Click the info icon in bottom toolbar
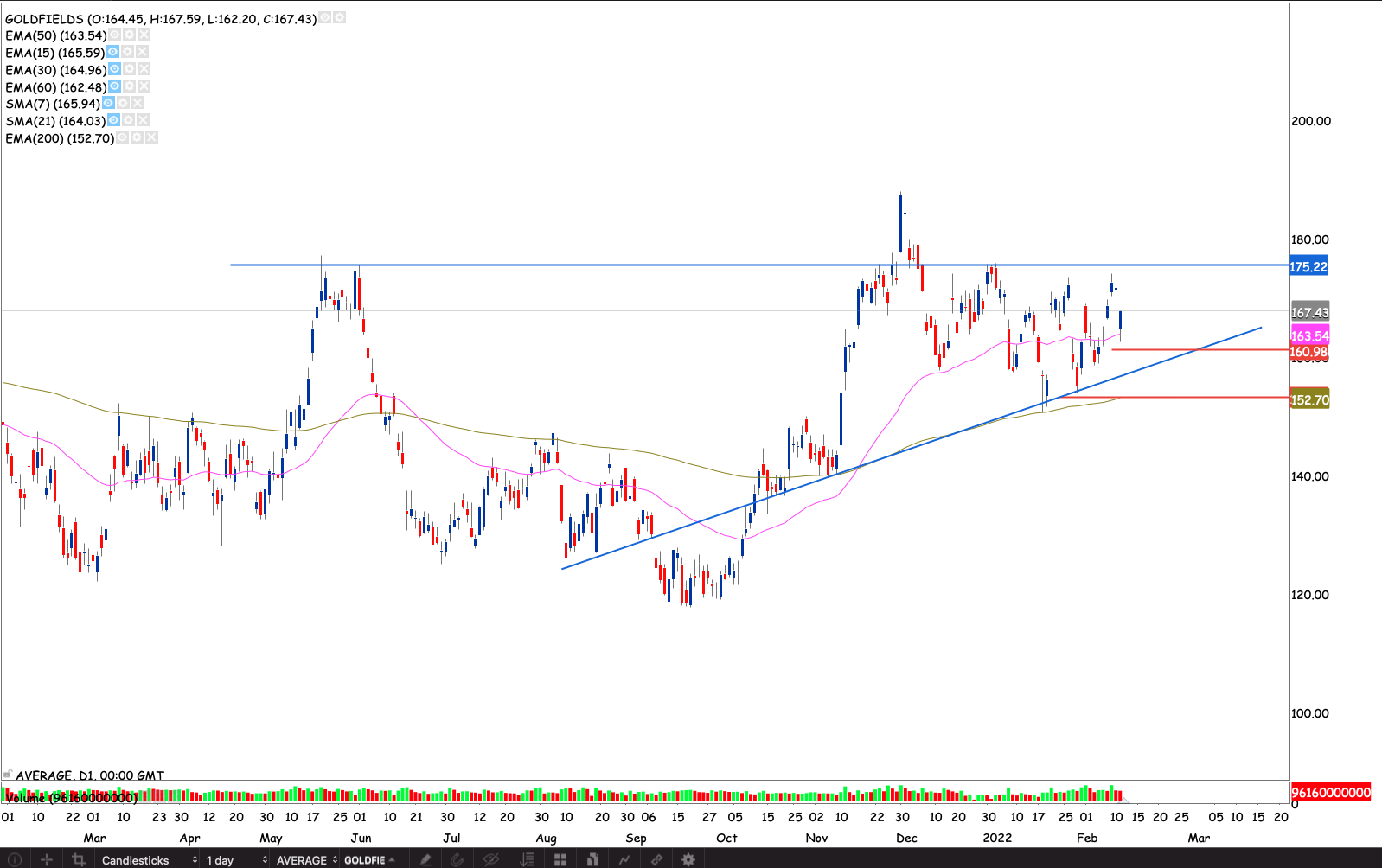This screenshot has height=868, width=1382. pyautogui.click(x=14, y=859)
